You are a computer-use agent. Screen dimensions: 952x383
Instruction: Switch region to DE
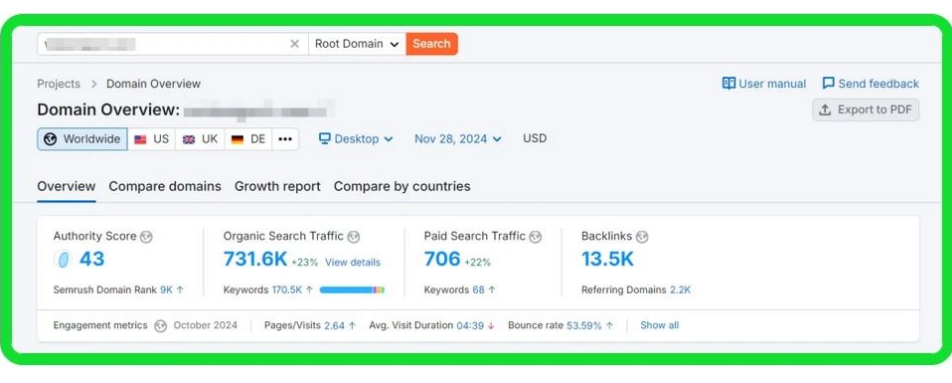pyautogui.click(x=249, y=139)
